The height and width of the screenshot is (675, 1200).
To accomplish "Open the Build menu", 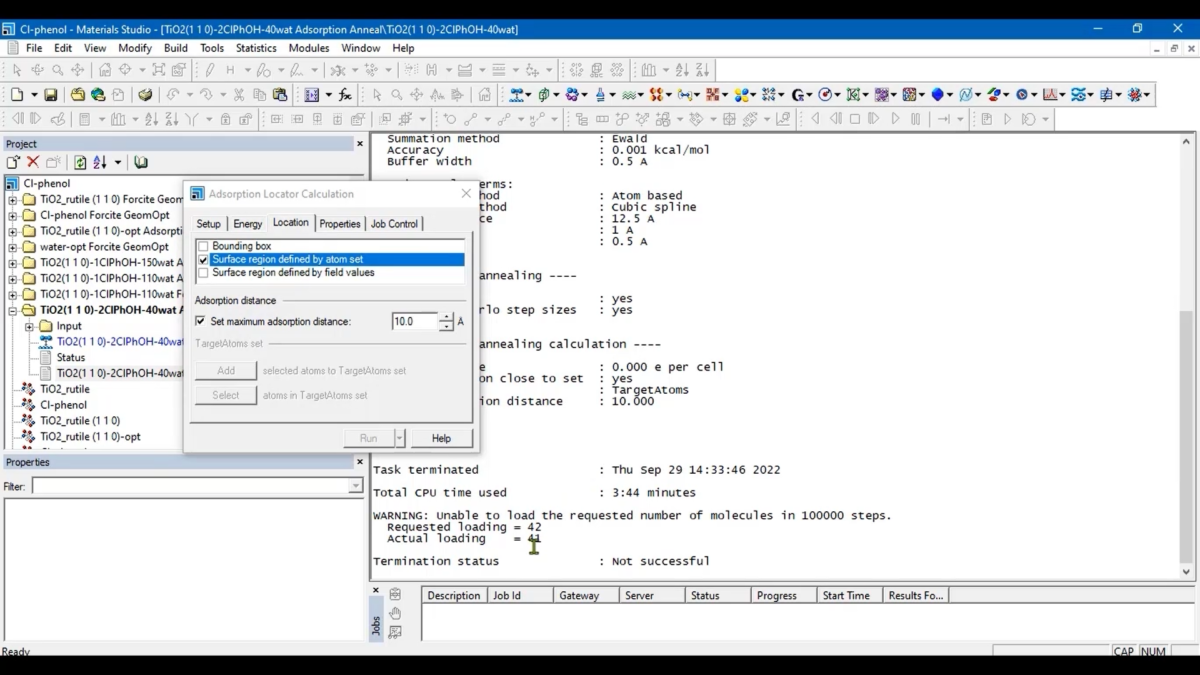I will [x=176, y=48].
